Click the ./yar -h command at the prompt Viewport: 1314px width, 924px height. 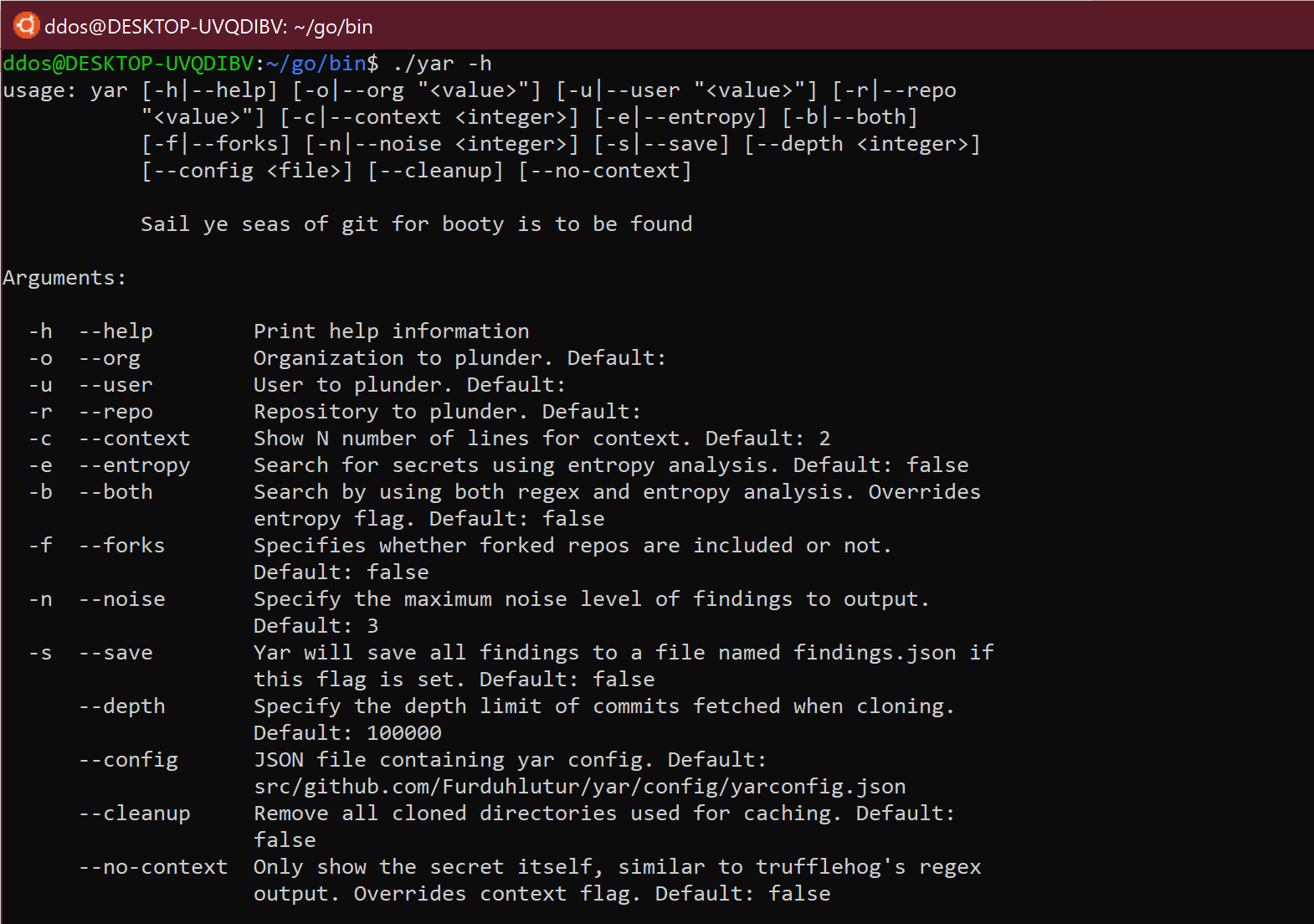pos(442,64)
